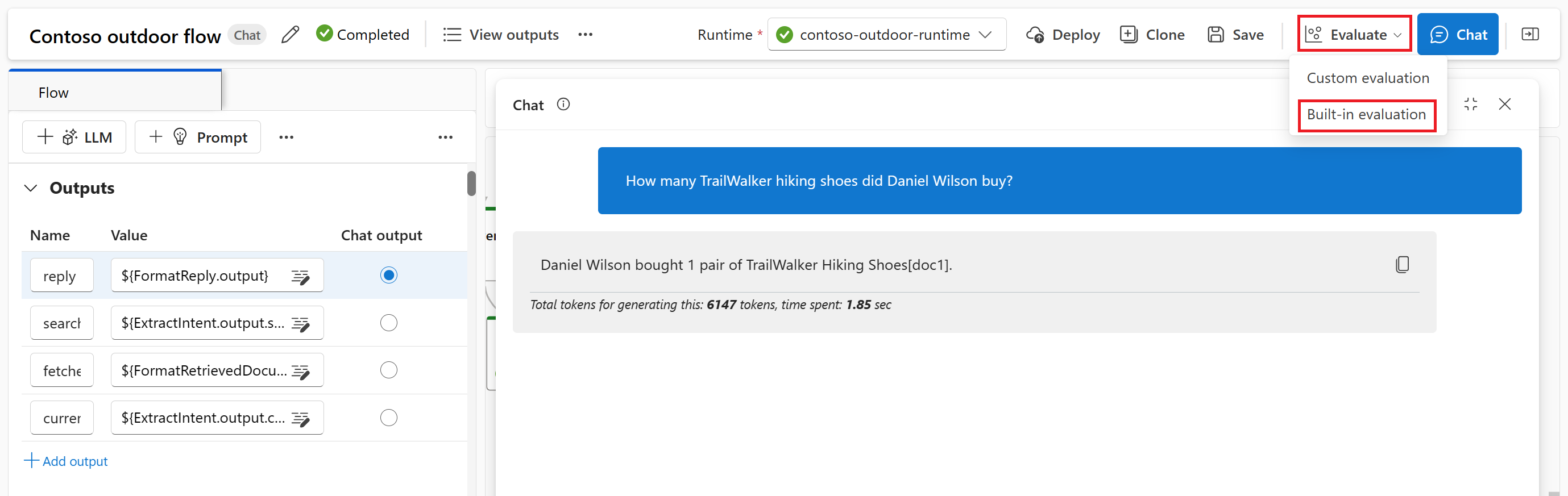Copy the chat reply with clipboard icon

point(1403,264)
